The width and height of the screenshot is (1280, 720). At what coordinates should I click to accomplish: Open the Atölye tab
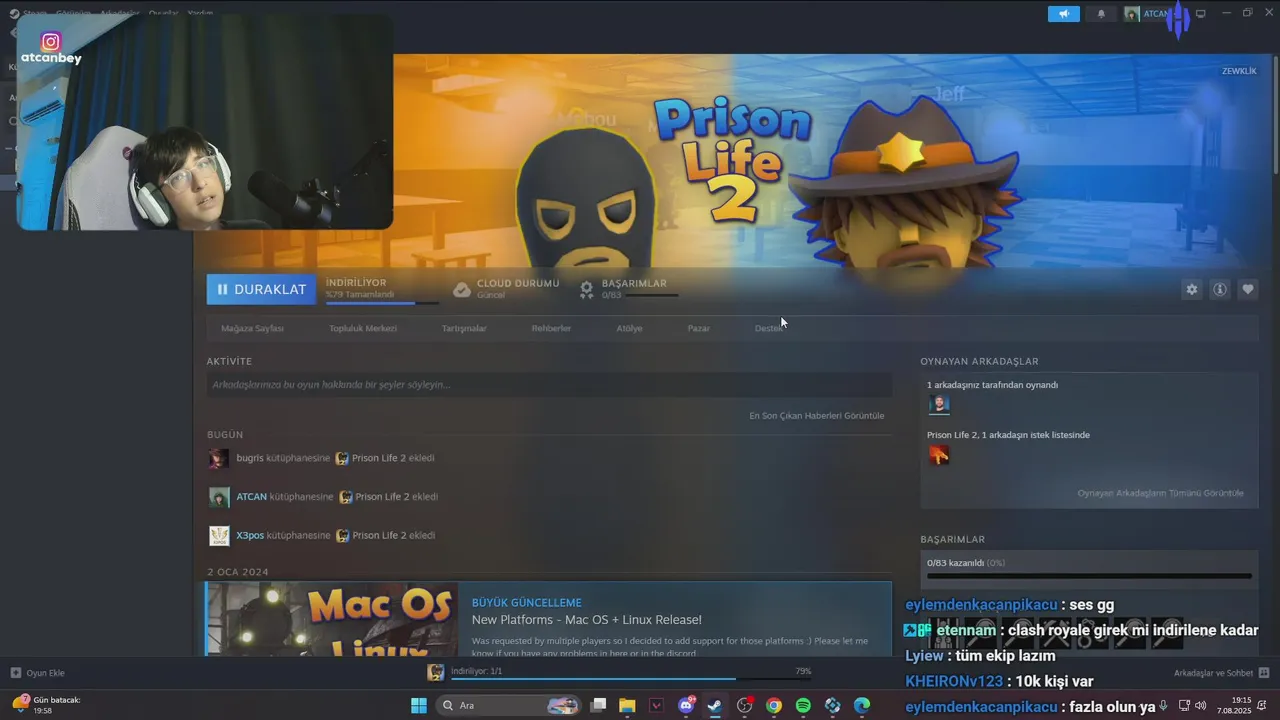(x=629, y=328)
